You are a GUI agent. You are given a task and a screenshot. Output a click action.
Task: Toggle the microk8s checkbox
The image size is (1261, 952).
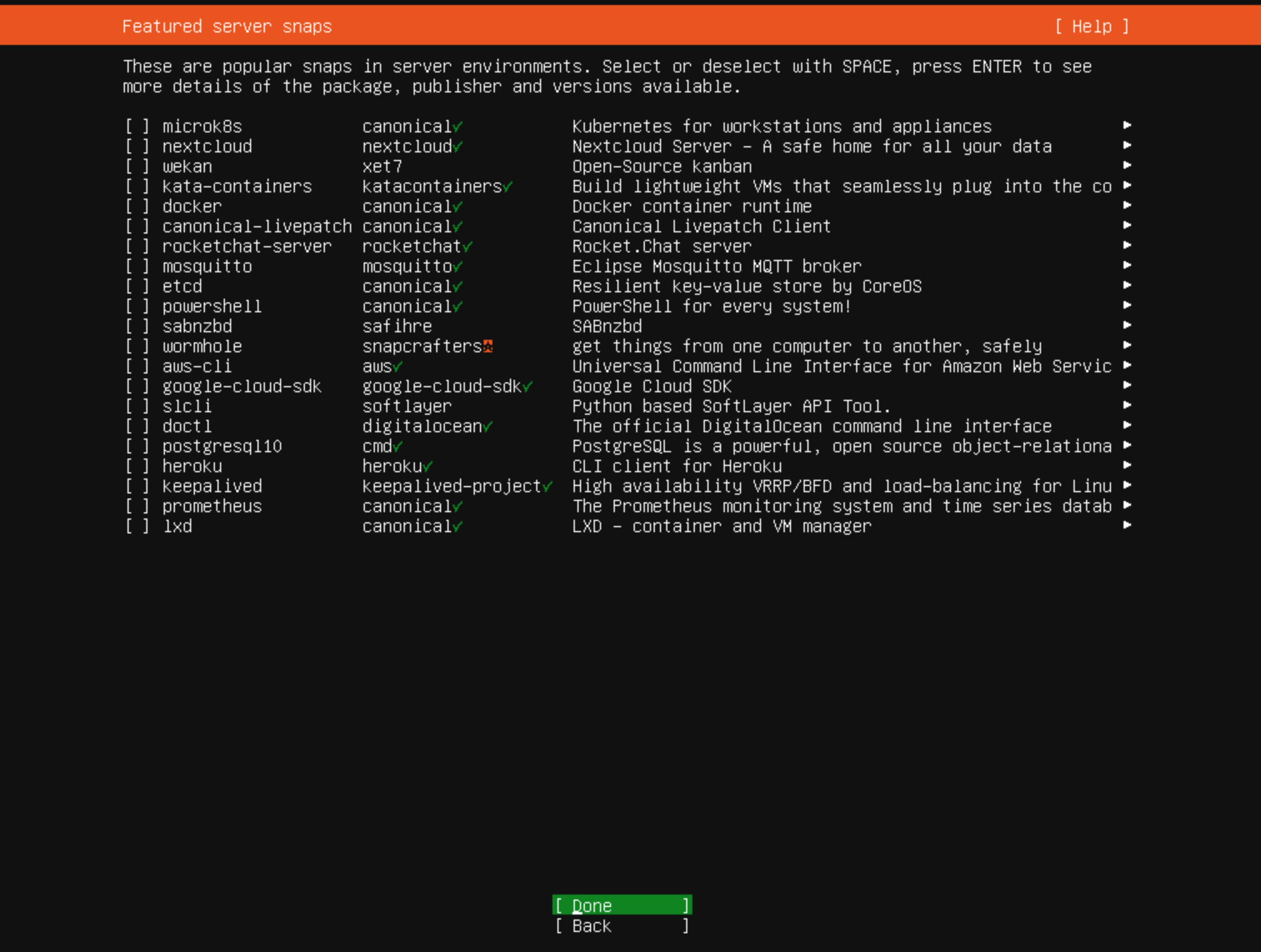[x=137, y=127]
